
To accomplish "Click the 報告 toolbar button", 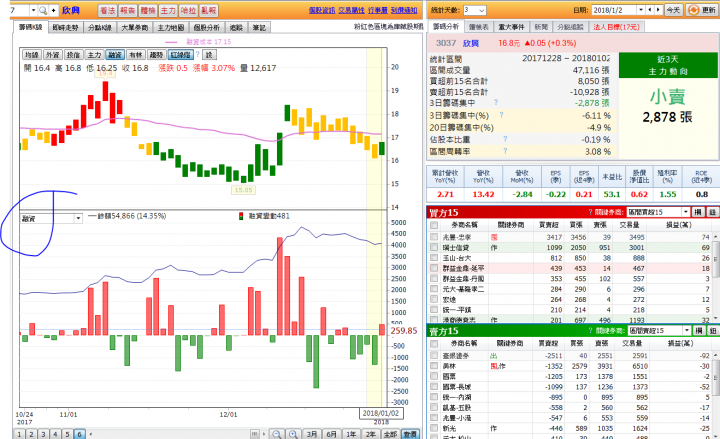I will [128, 10].
